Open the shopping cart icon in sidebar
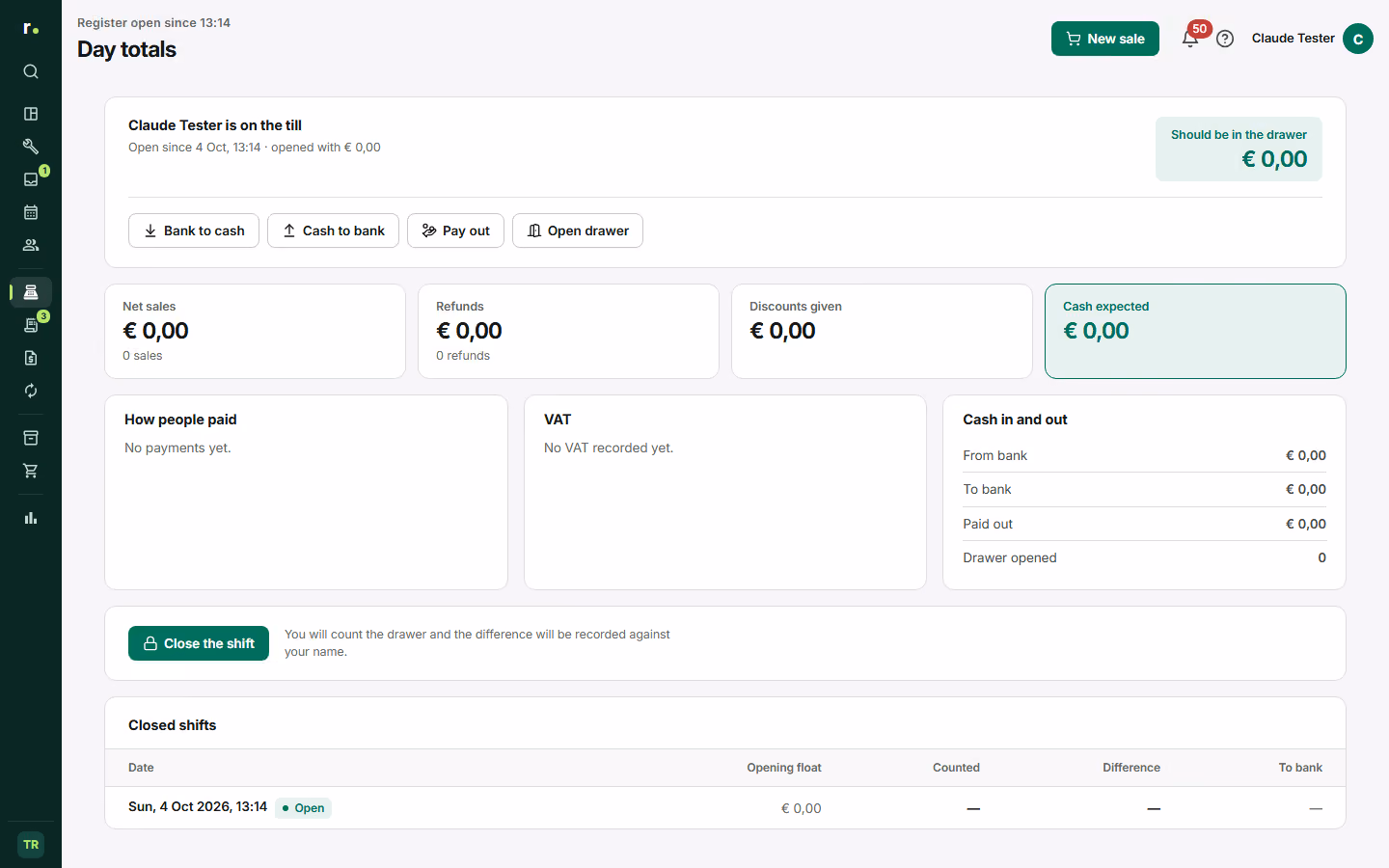 click(x=31, y=471)
